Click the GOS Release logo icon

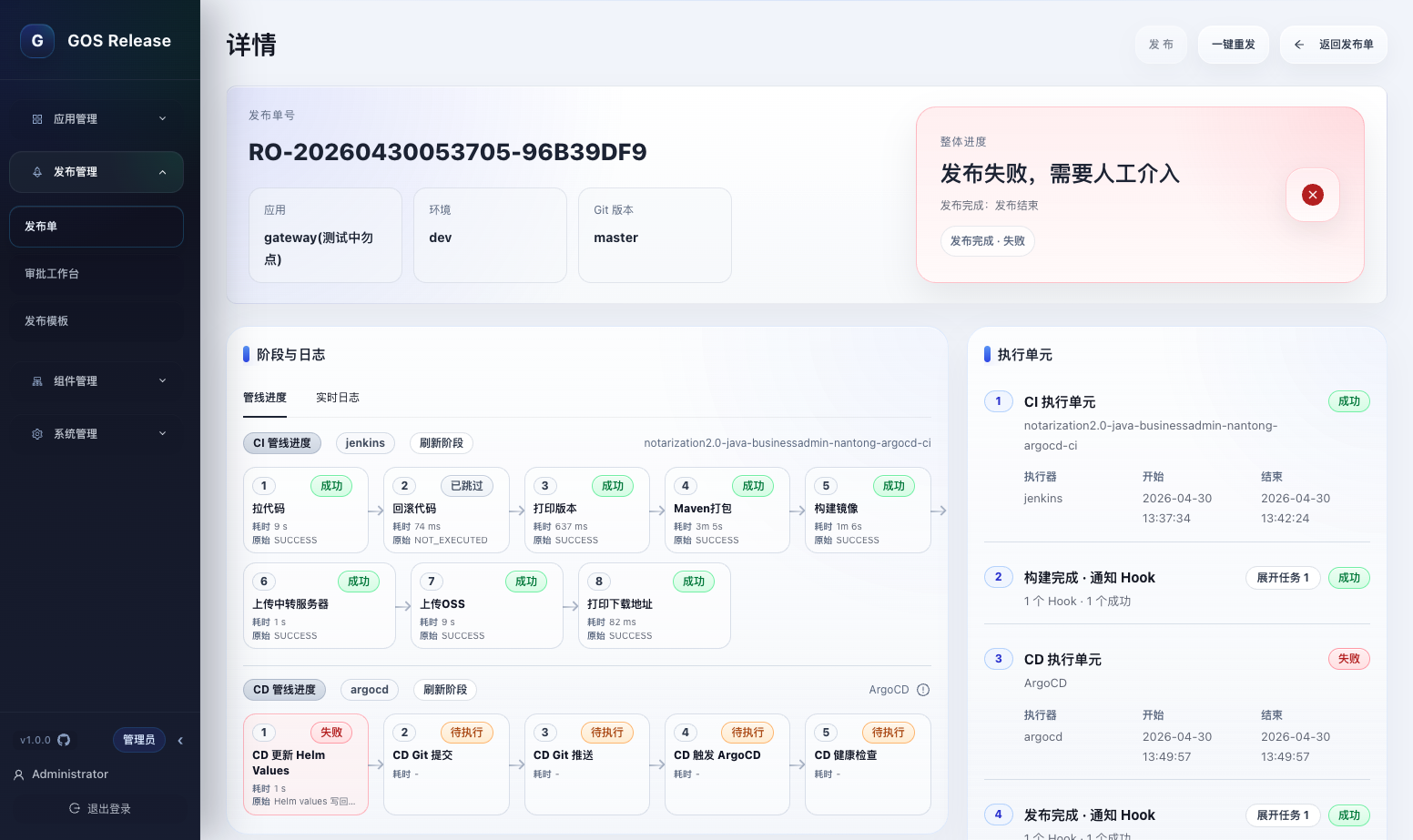37,41
